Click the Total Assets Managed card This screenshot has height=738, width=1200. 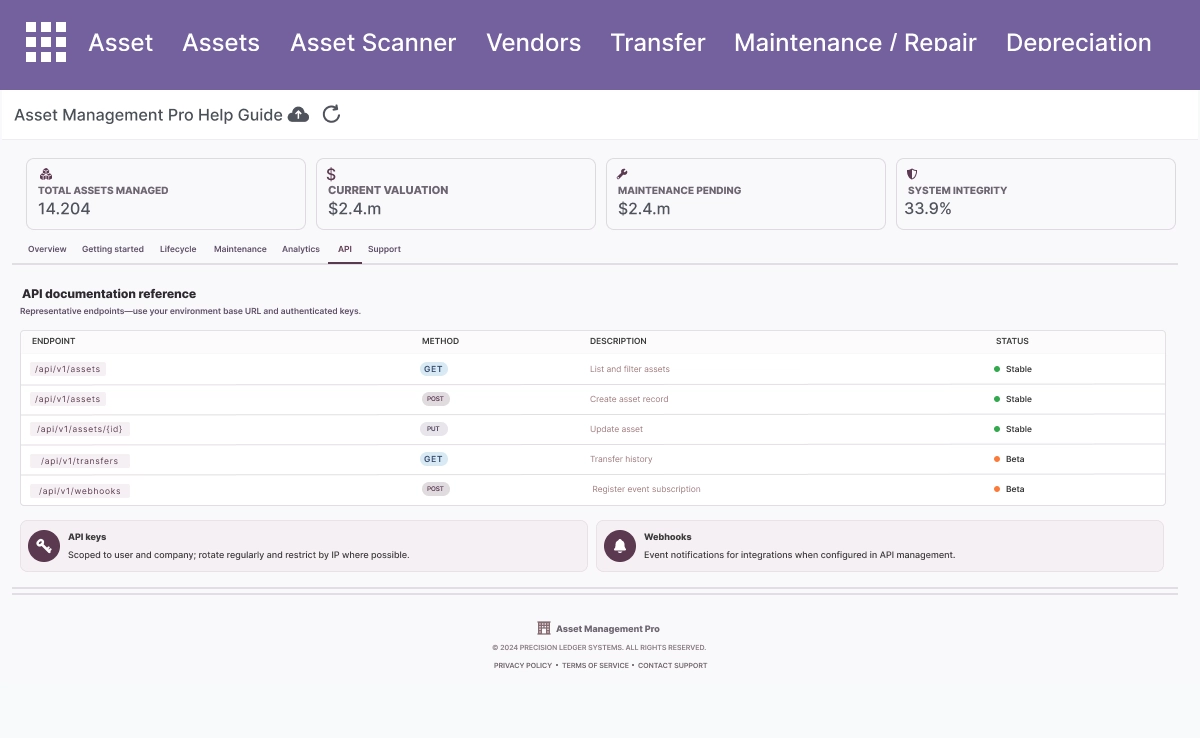click(166, 194)
